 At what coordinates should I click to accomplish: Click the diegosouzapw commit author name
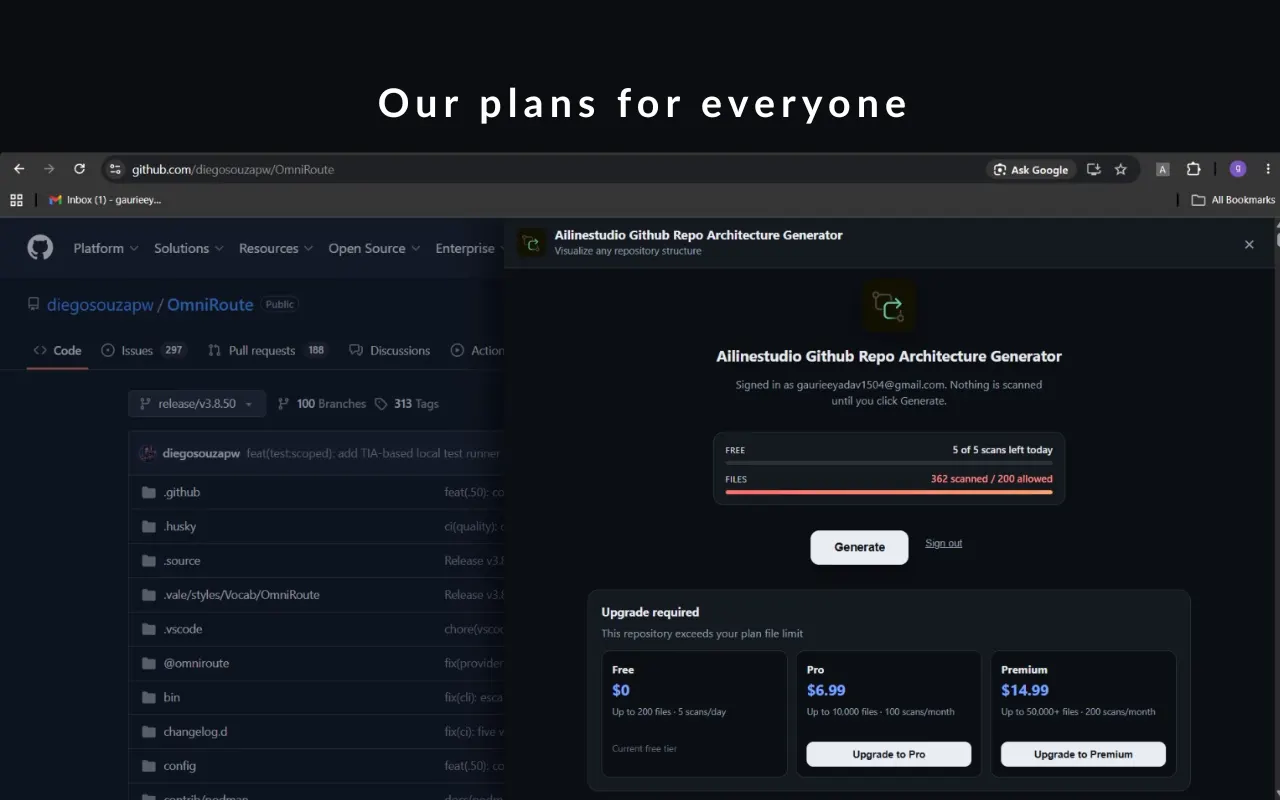click(x=201, y=453)
